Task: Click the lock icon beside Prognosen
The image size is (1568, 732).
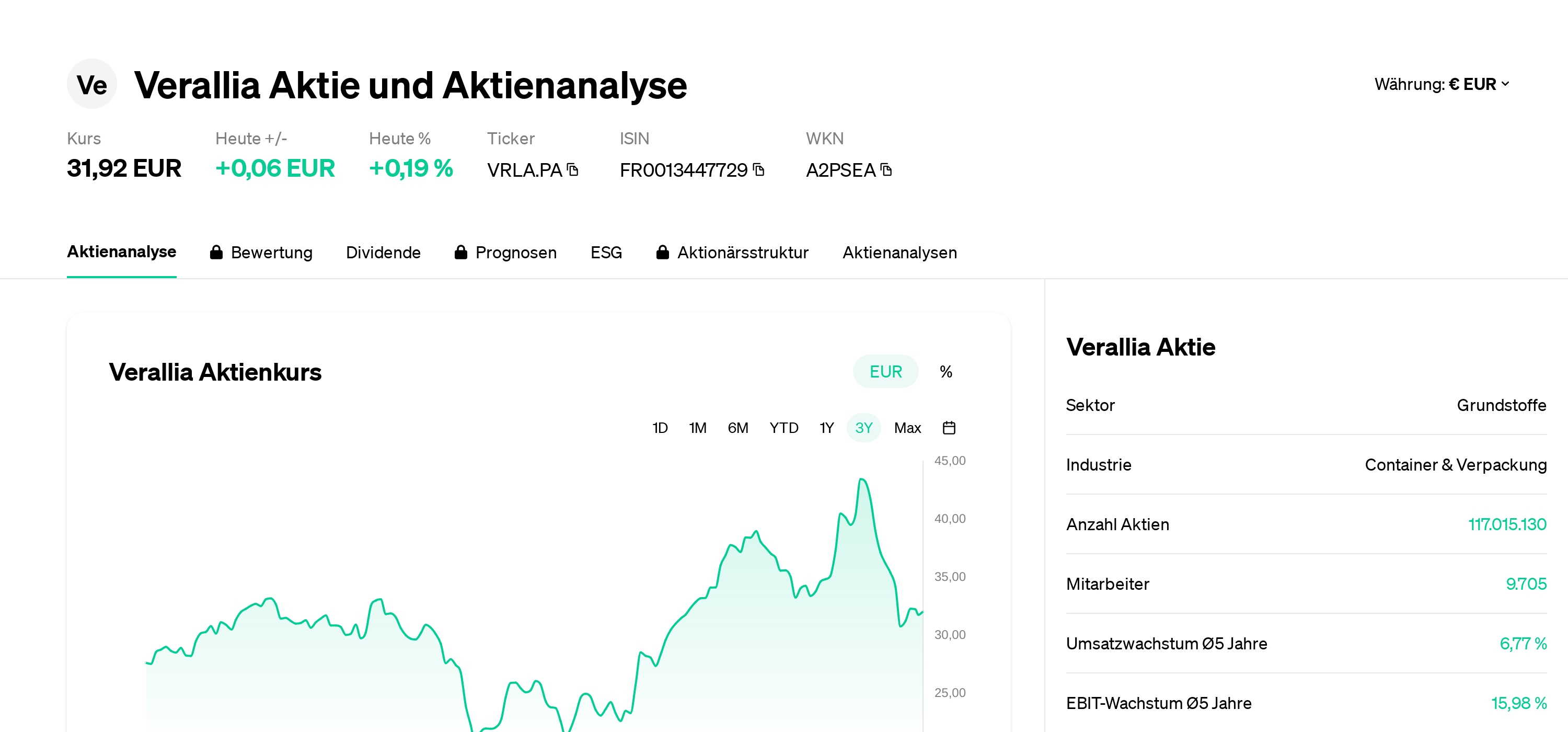Action: (x=461, y=252)
